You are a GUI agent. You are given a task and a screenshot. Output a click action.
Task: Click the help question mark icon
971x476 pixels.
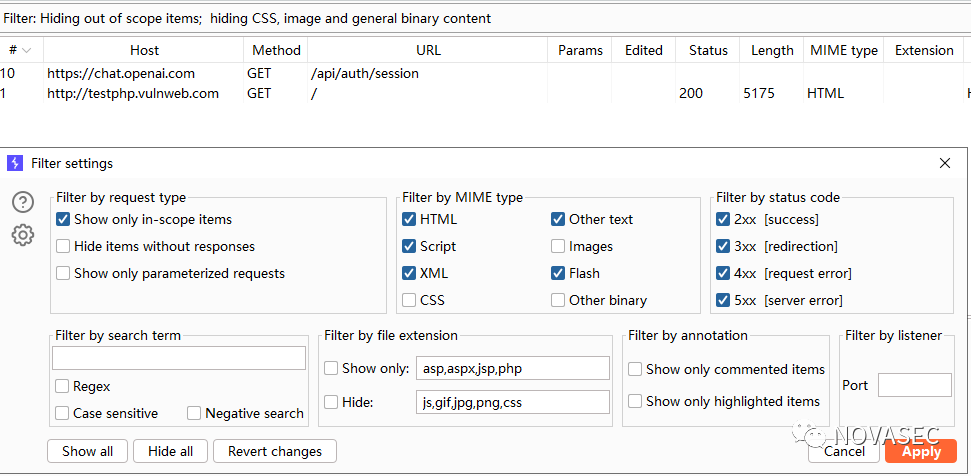coord(23,202)
